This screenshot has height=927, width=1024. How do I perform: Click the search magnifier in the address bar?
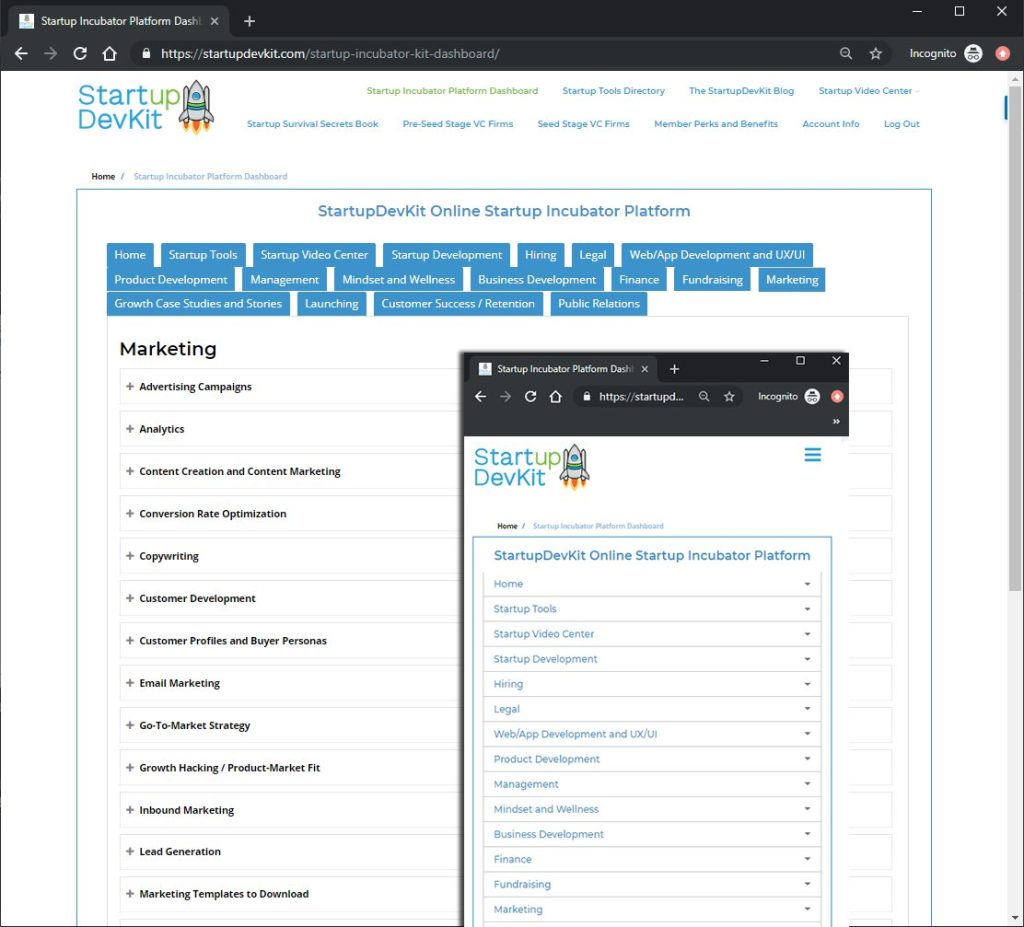click(845, 53)
